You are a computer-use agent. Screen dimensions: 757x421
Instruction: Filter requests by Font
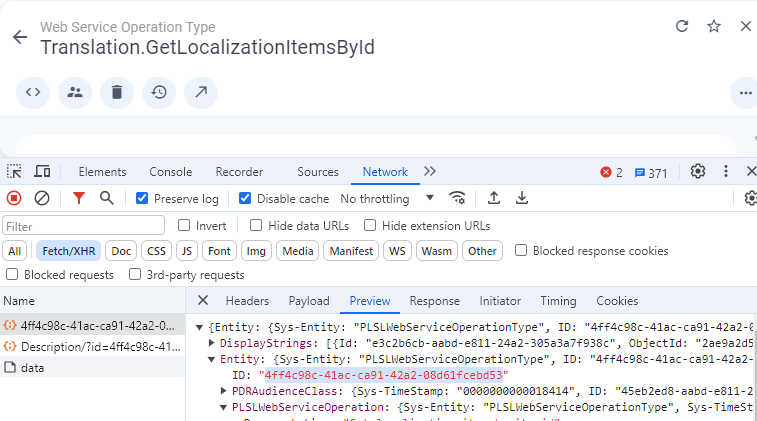tap(219, 251)
